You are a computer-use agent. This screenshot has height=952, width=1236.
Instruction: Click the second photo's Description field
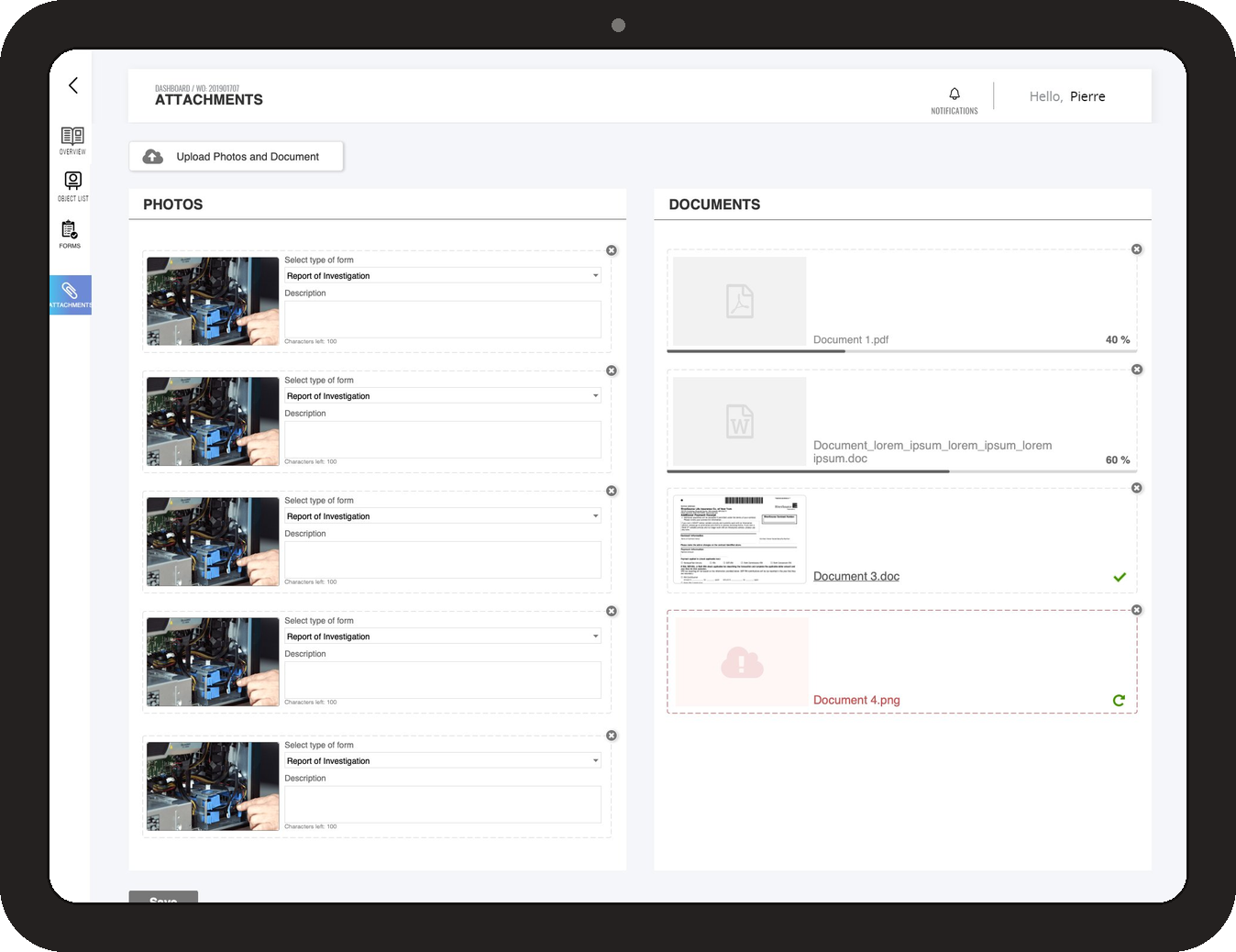443,439
